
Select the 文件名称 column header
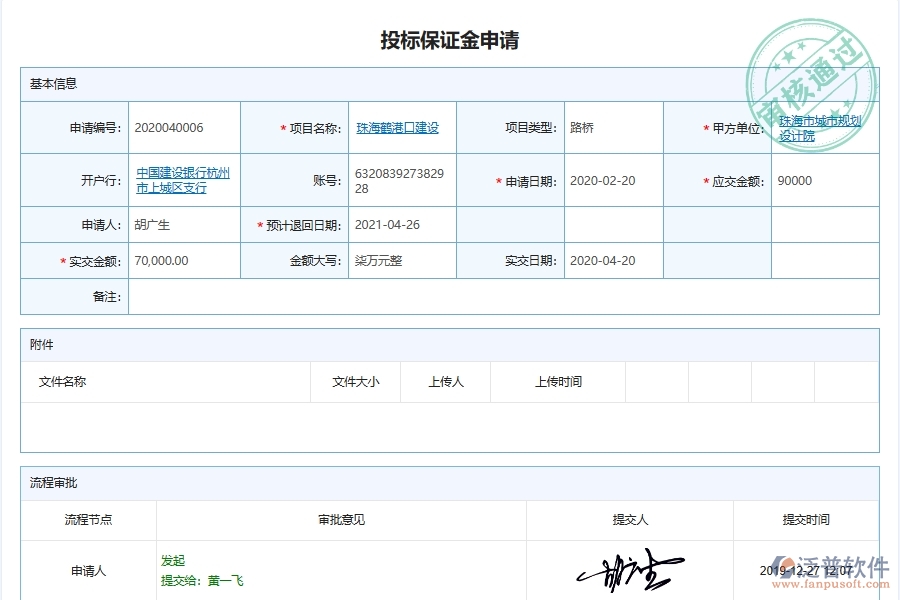[x=60, y=381]
